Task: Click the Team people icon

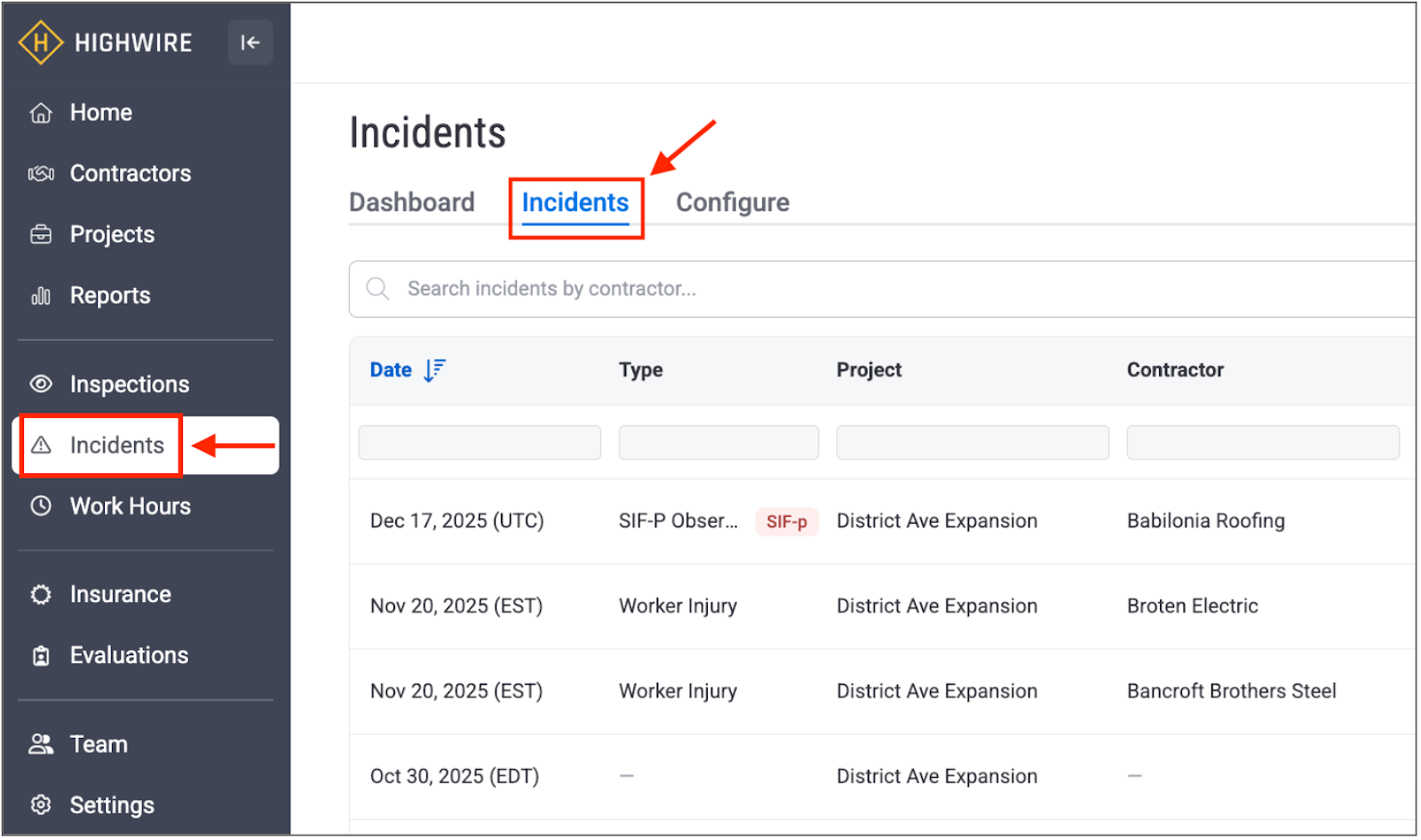Action: click(41, 744)
